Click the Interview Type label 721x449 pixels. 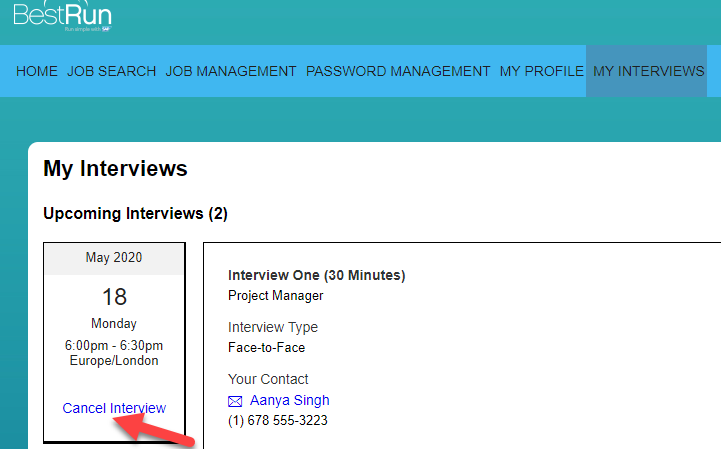(273, 327)
